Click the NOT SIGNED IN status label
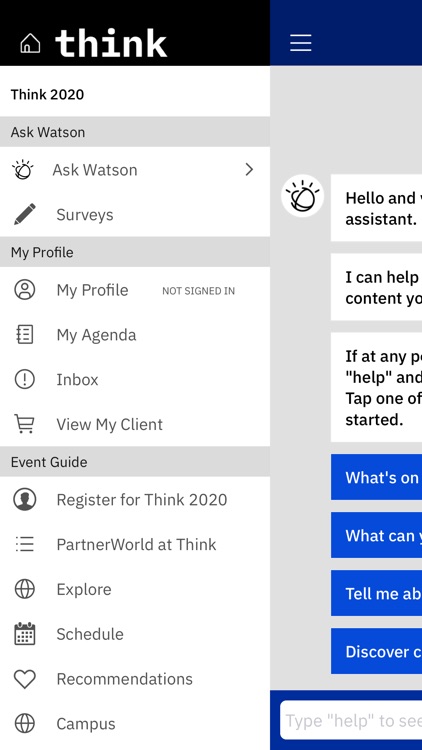The image size is (422, 750). [x=199, y=291]
